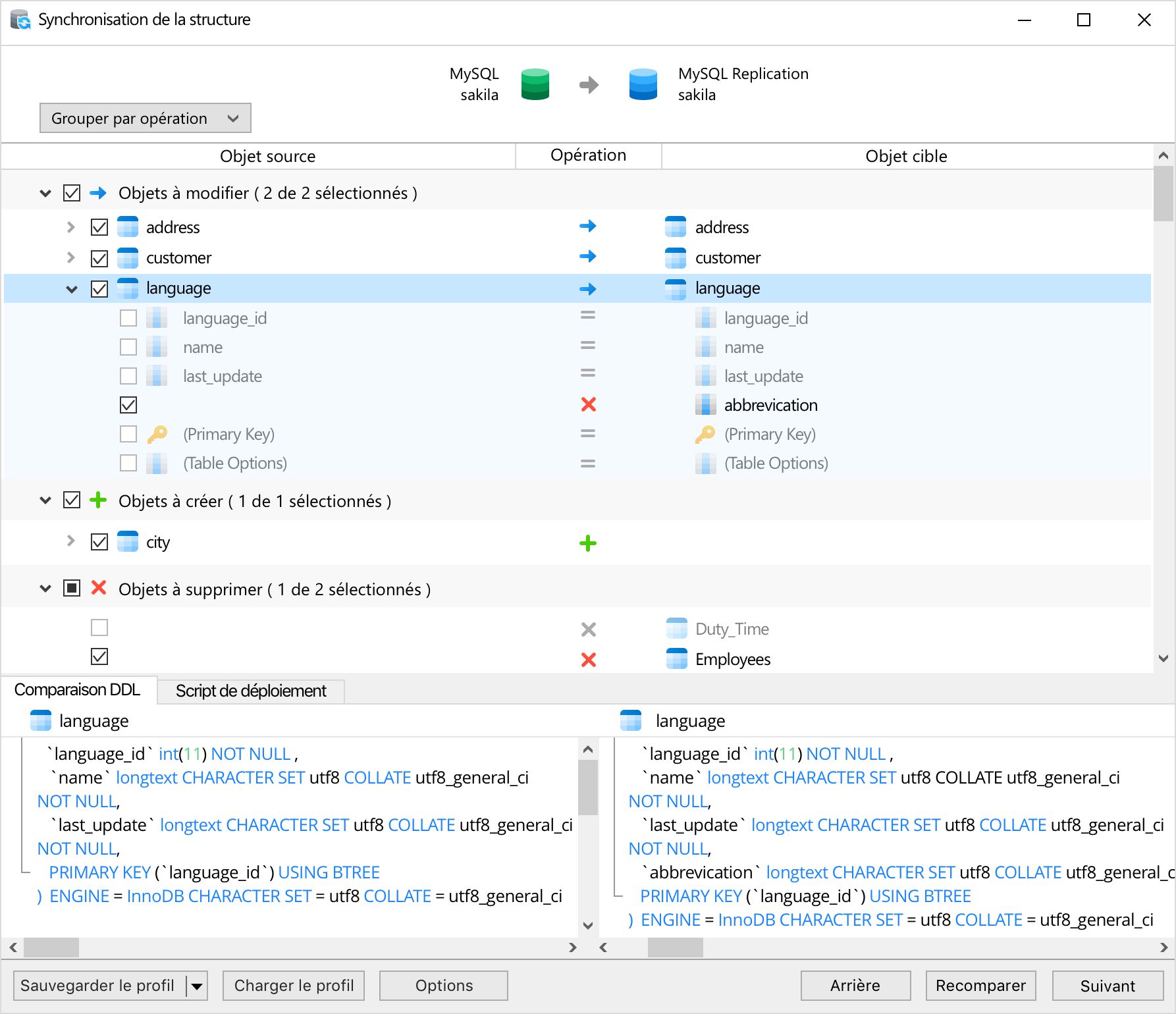The height and width of the screenshot is (1014, 1176).
Task: Enable the Duty_Time deletion checkbox
Action: 99,627
